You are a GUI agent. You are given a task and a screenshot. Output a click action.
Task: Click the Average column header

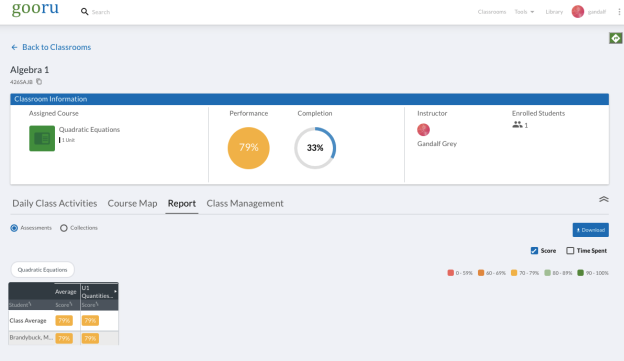(66, 292)
